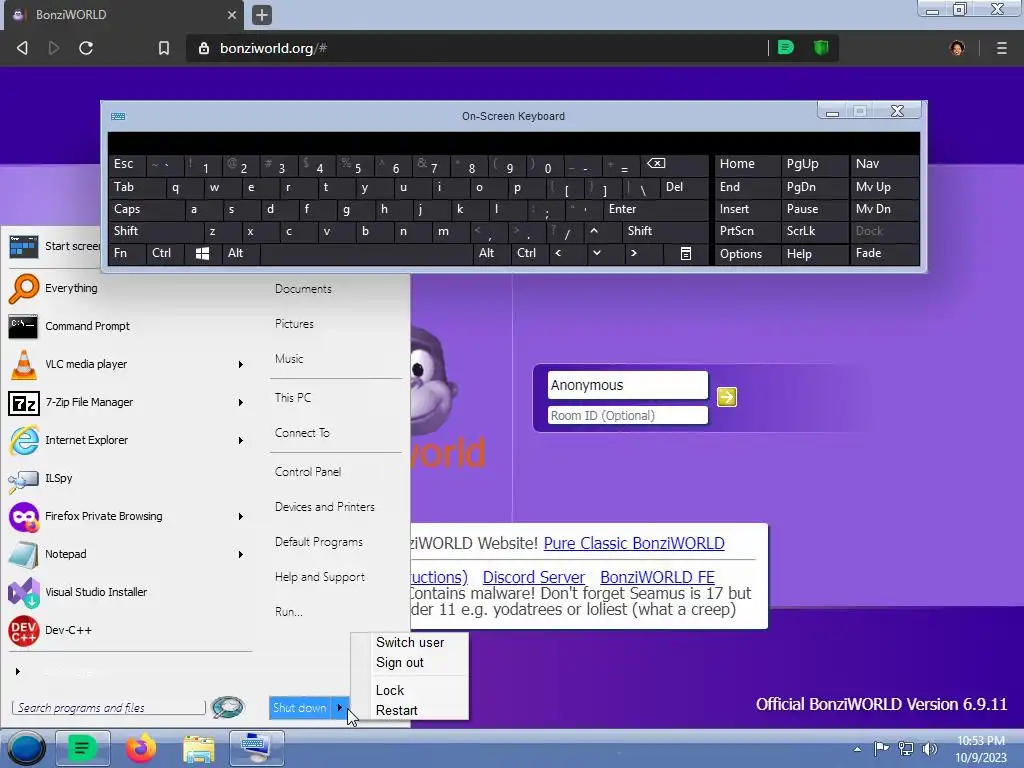Launch Dev-C++ from Start menu

(x=68, y=630)
